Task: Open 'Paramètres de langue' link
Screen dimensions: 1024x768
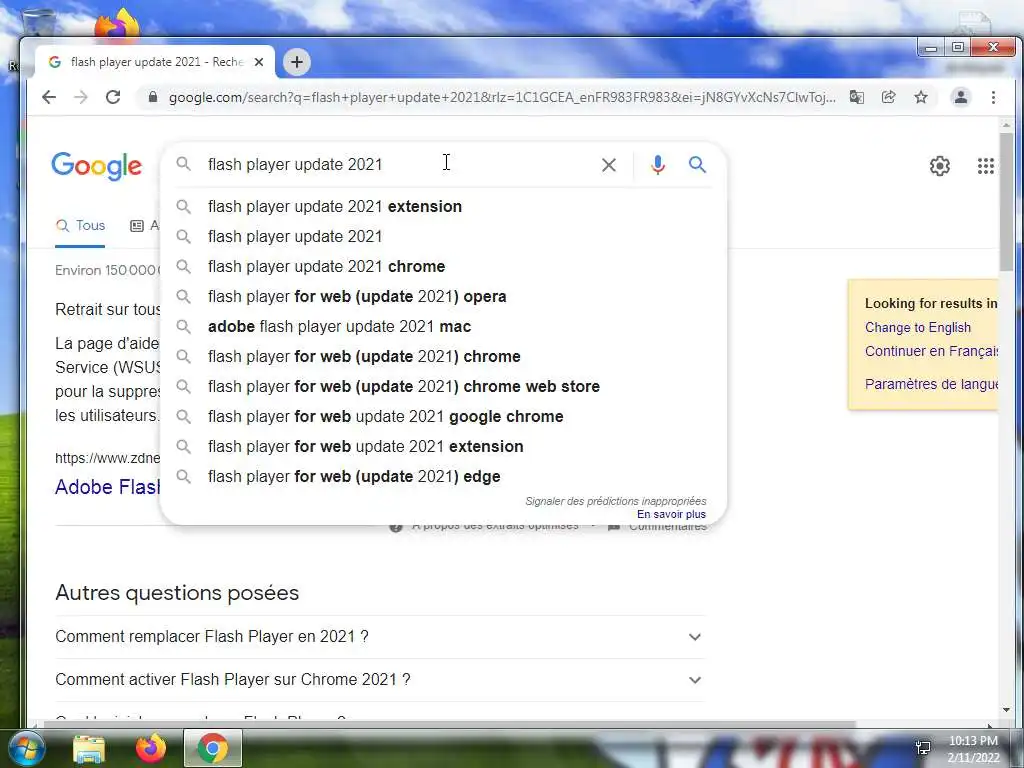Action: coord(931,384)
